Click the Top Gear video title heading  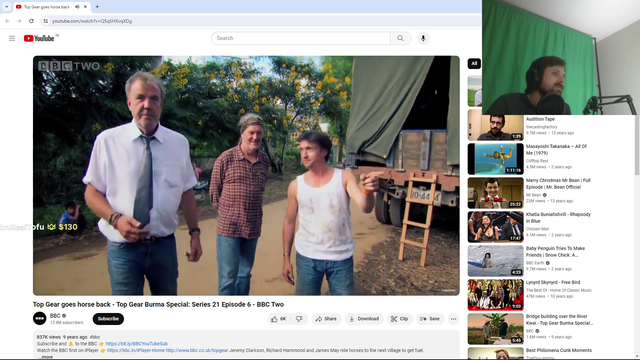[x=158, y=304]
